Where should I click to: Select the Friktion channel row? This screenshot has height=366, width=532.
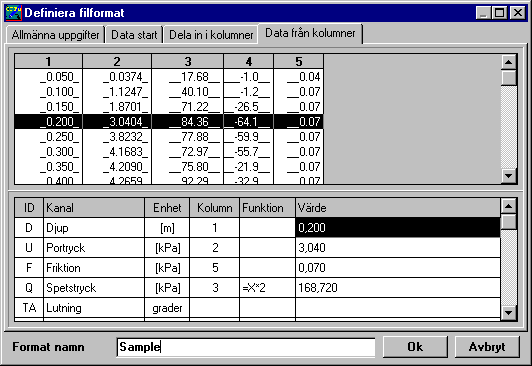258,268
